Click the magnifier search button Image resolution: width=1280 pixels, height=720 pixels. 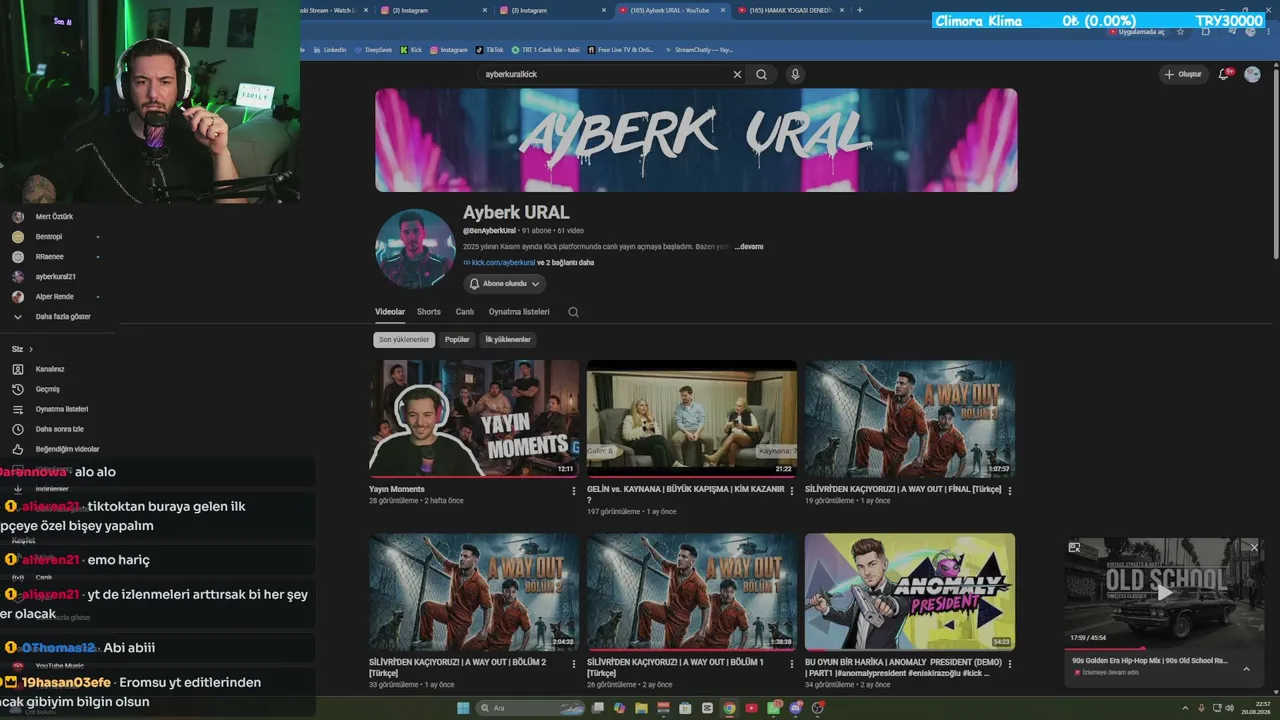[761, 74]
